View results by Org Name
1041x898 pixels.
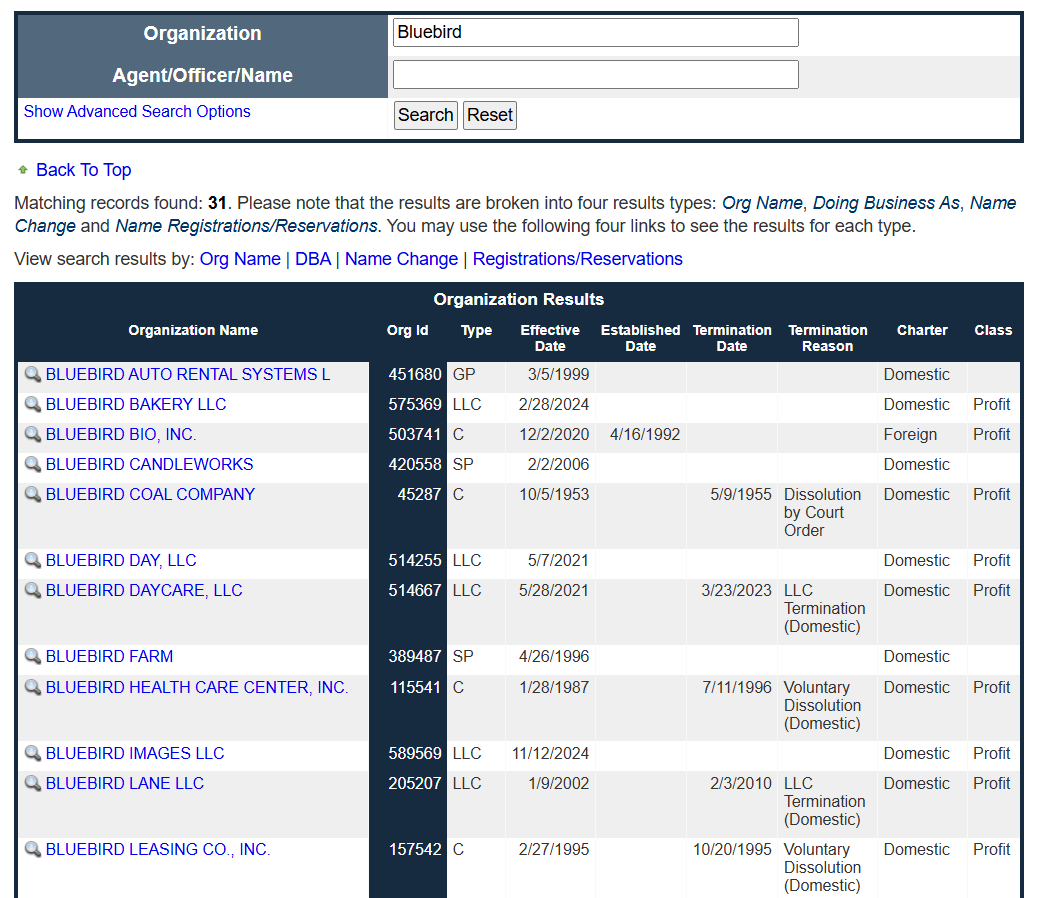click(x=240, y=259)
